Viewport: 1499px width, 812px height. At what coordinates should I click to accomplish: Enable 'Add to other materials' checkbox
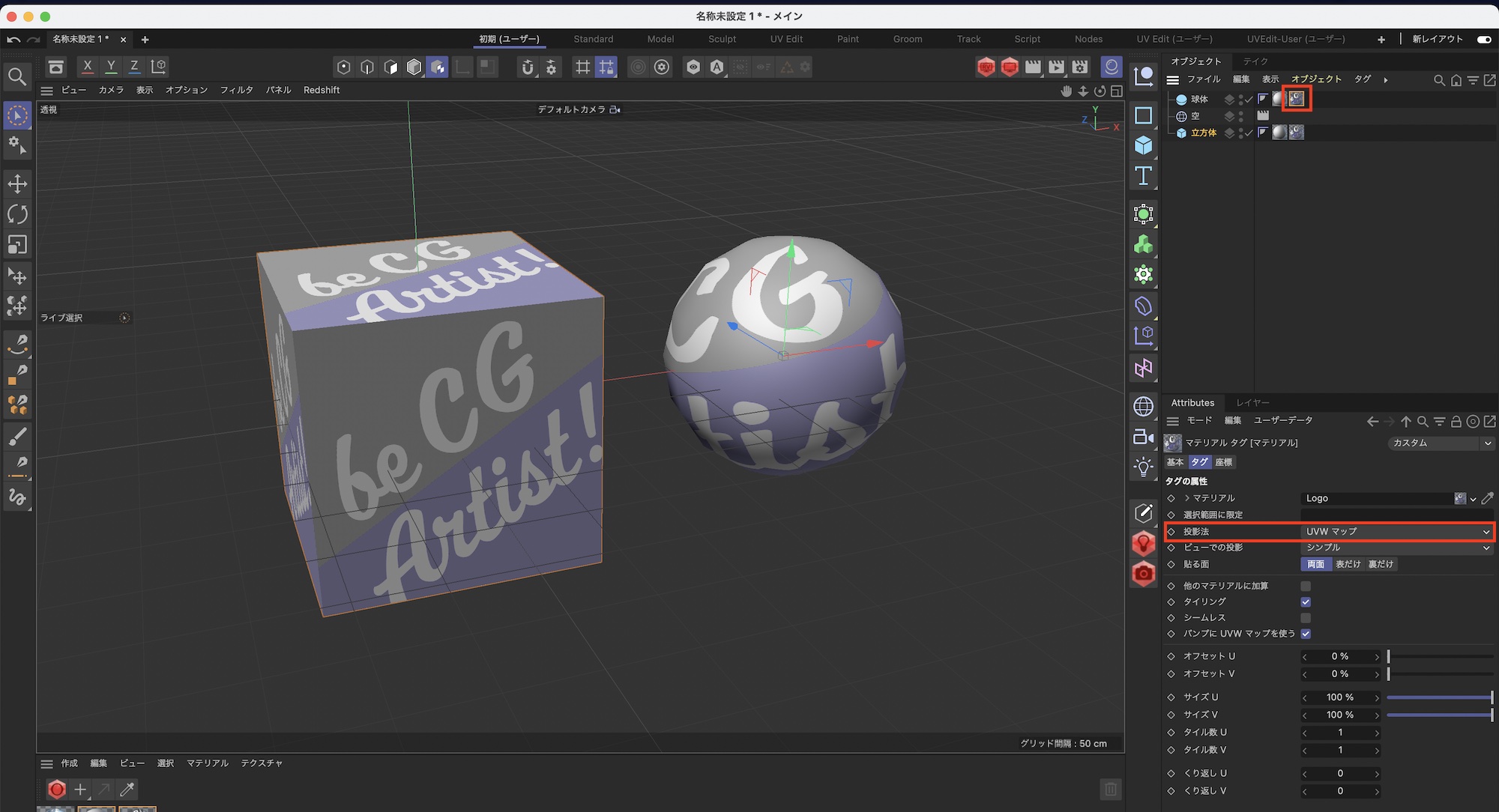click(x=1306, y=586)
